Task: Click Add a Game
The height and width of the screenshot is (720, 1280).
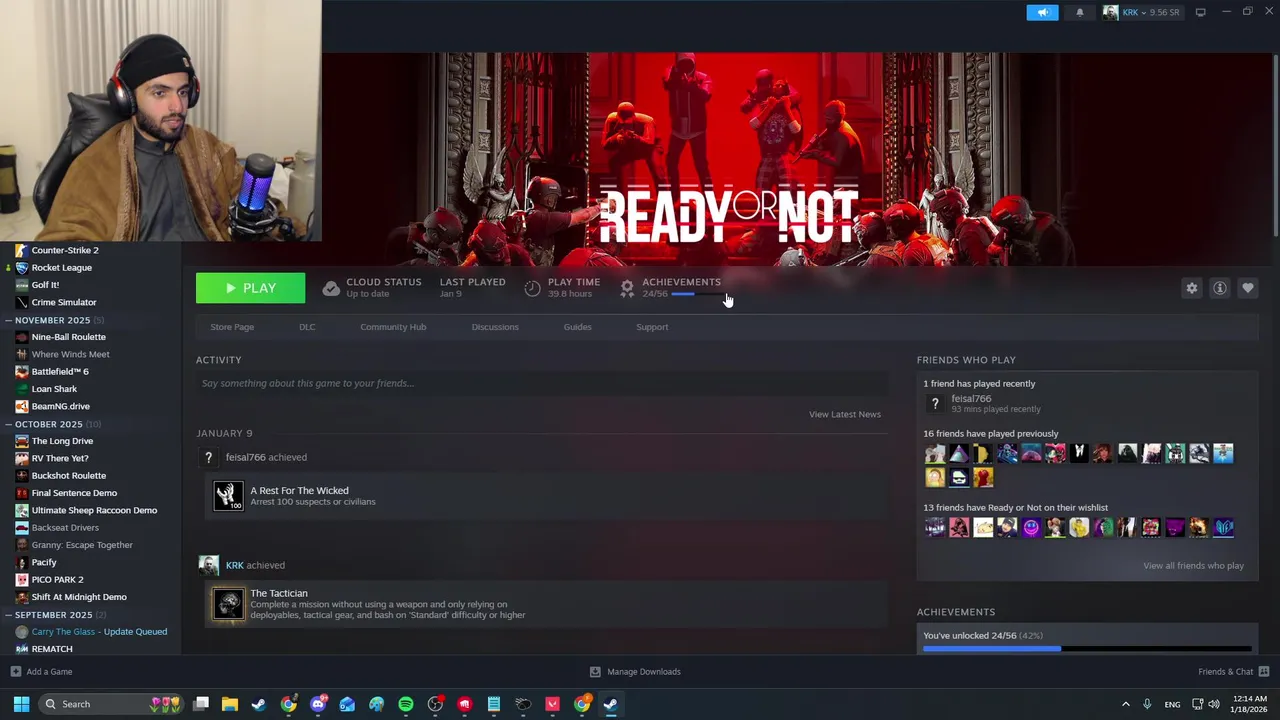Action: (41, 672)
